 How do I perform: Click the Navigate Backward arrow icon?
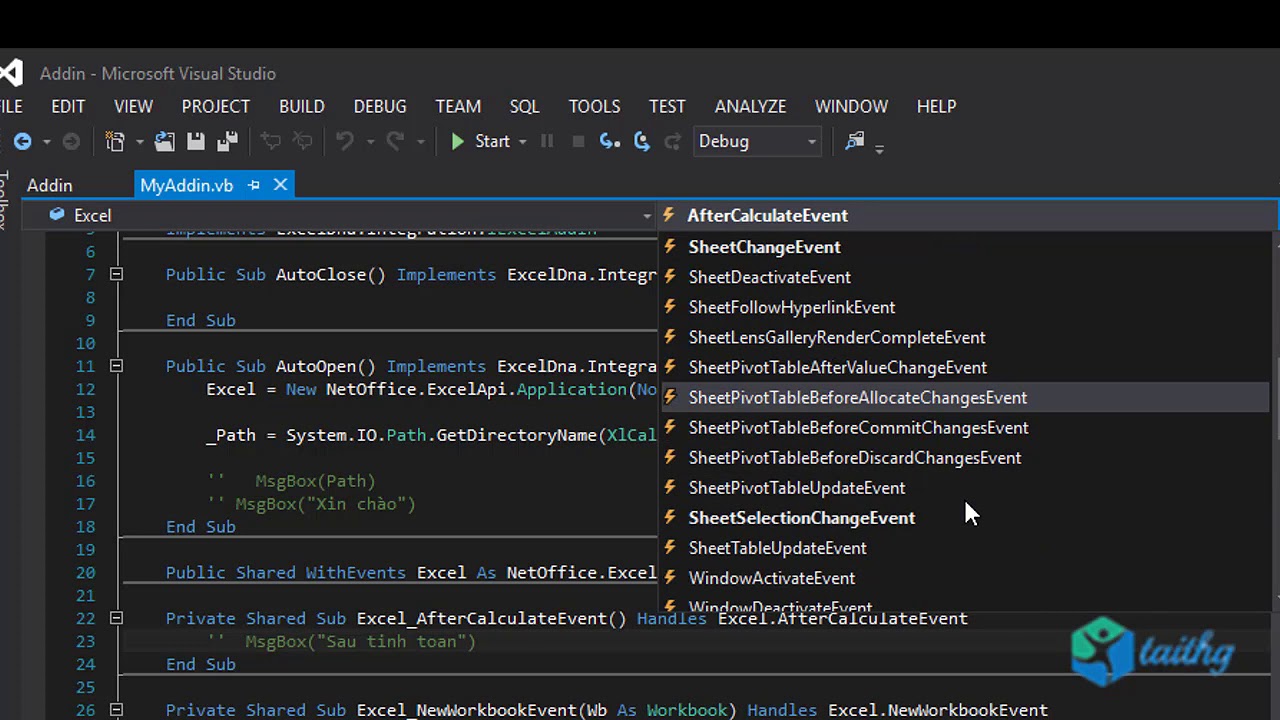point(22,142)
